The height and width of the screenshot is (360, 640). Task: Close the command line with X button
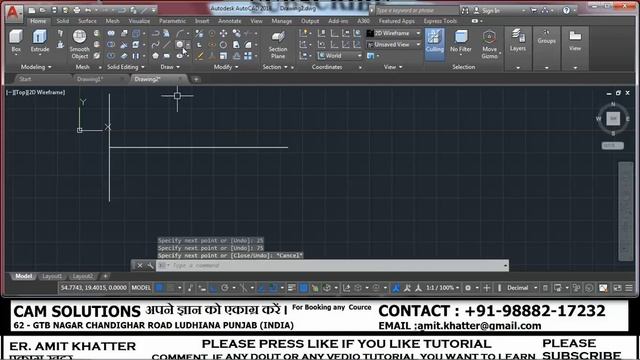(140, 266)
